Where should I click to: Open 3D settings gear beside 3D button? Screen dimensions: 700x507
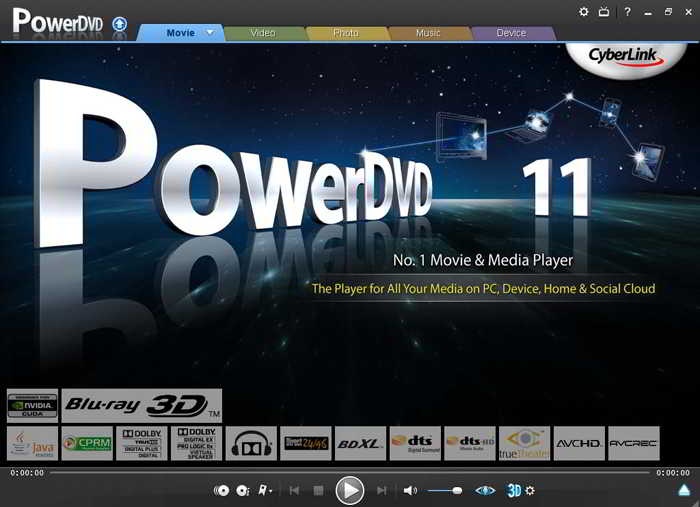pos(530,491)
